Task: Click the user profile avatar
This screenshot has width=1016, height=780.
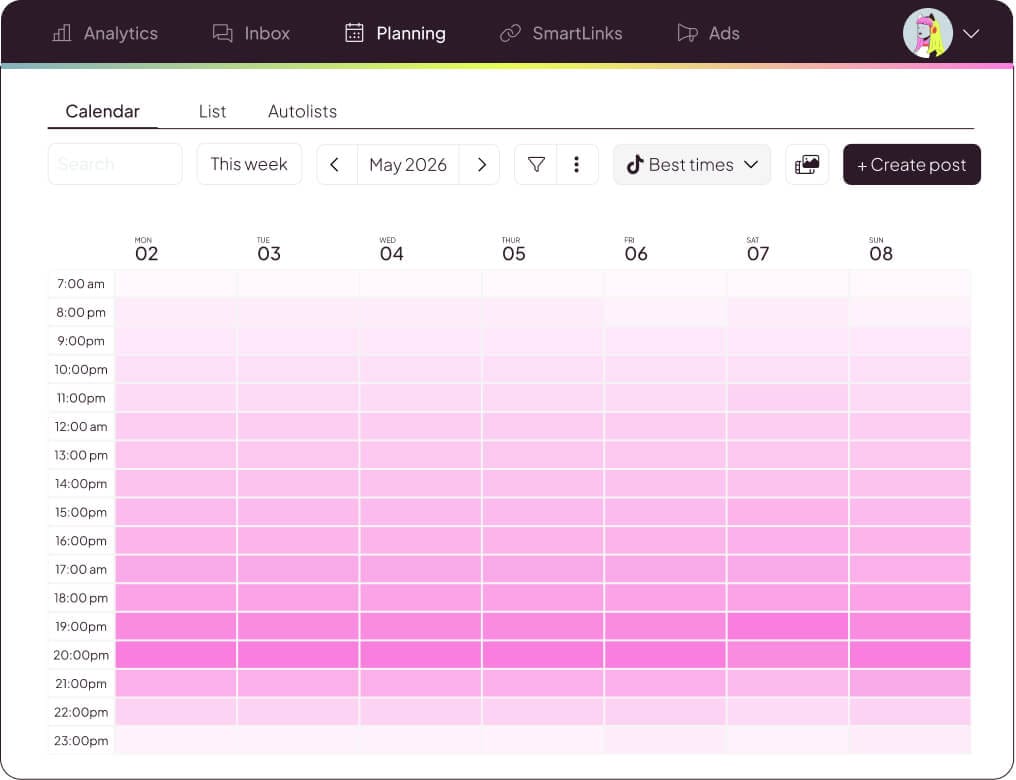Action: 928,33
